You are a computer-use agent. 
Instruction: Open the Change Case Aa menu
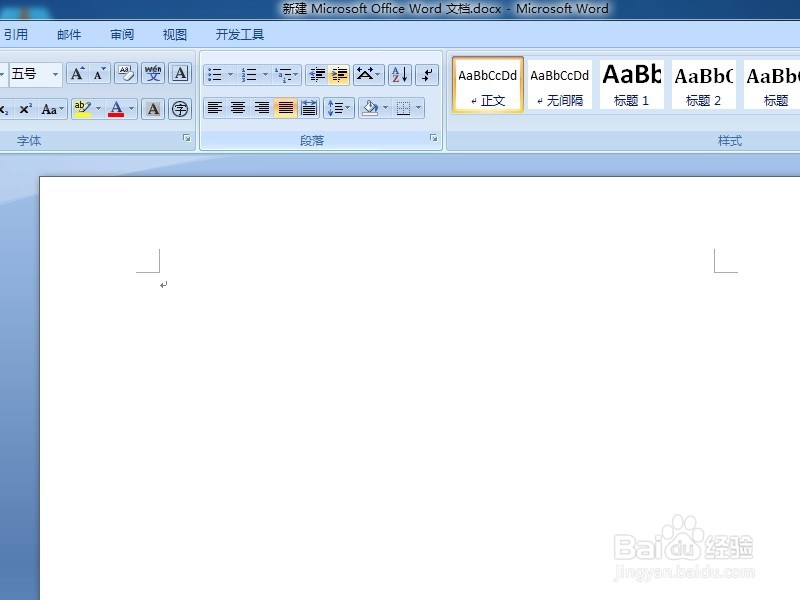coord(53,109)
